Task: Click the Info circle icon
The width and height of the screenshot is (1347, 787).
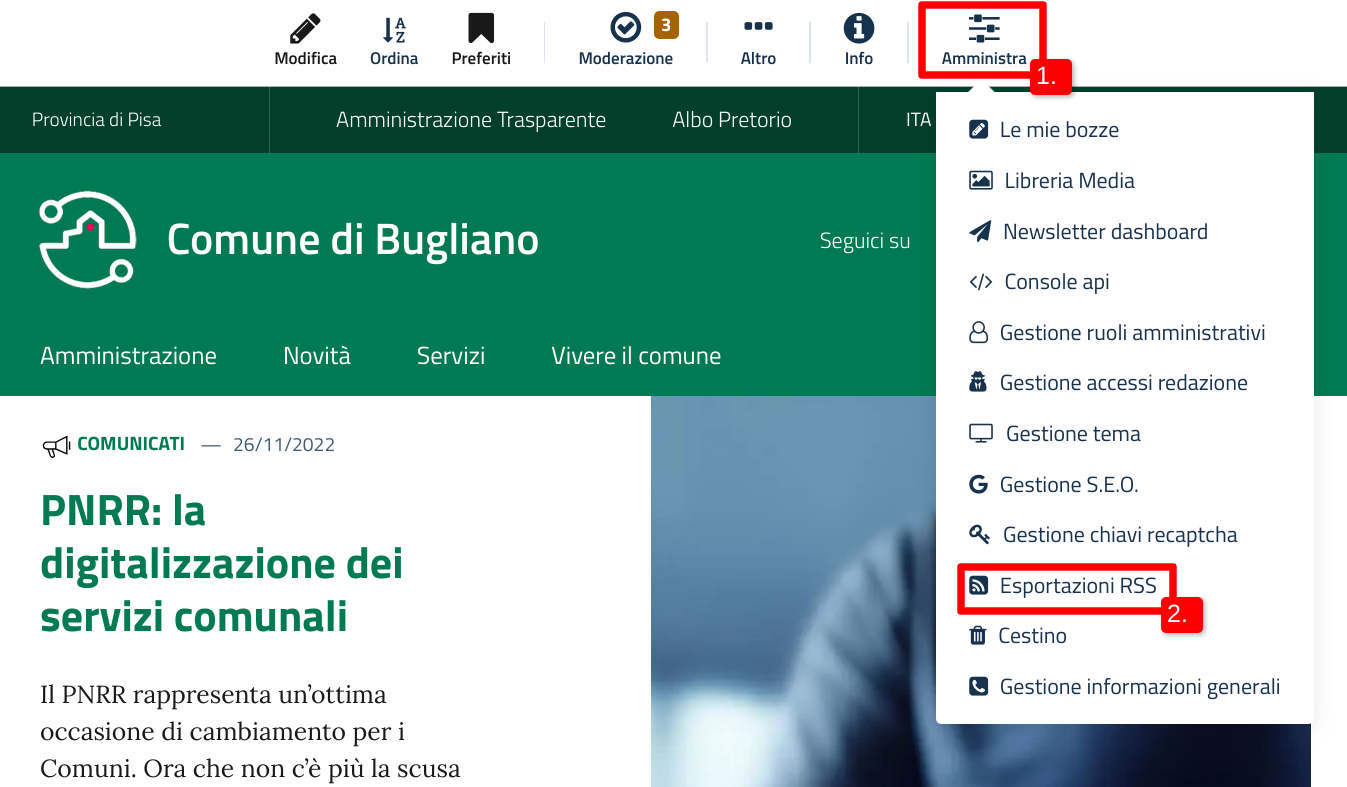Action: click(858, 29)
